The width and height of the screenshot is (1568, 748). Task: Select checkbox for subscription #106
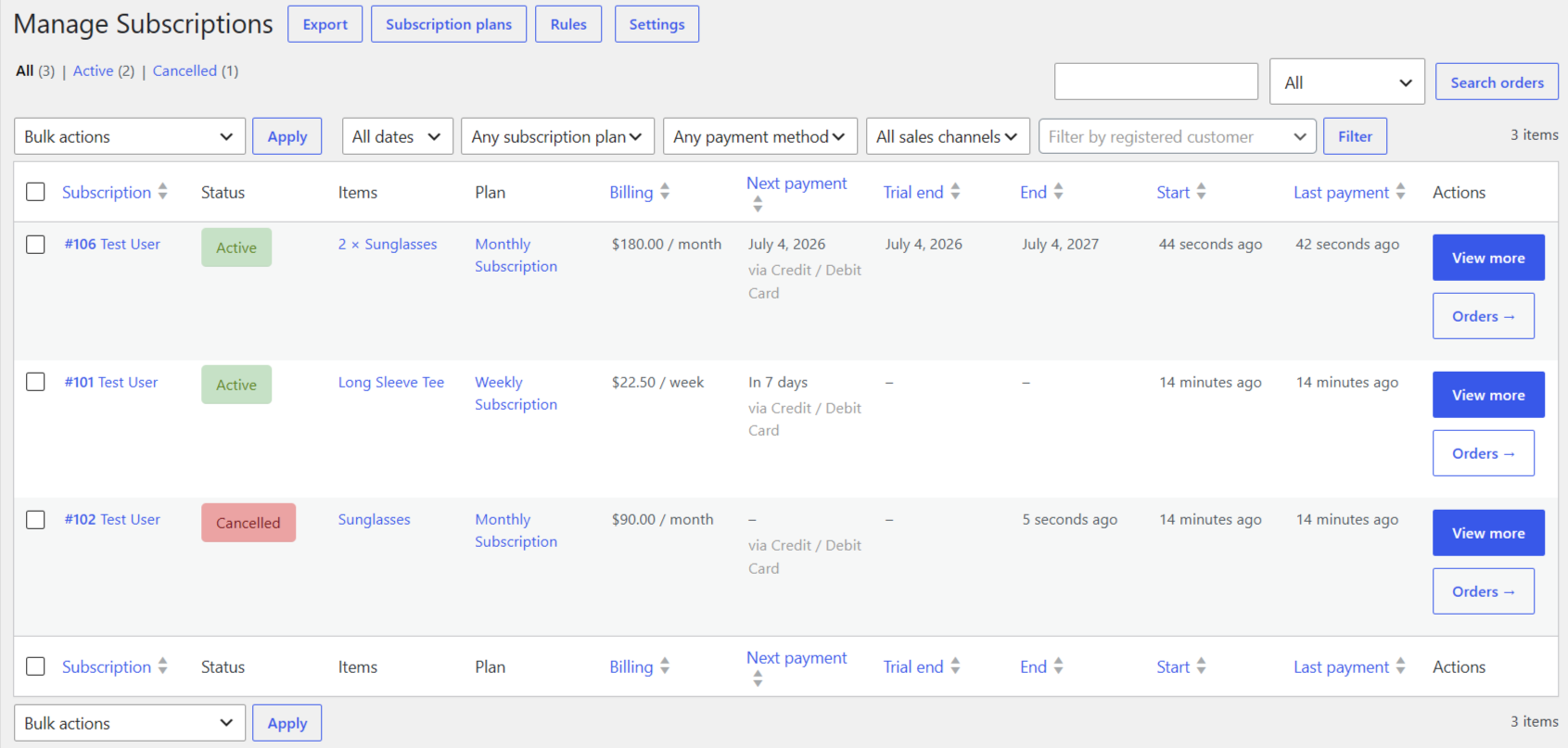coord(35,244)
